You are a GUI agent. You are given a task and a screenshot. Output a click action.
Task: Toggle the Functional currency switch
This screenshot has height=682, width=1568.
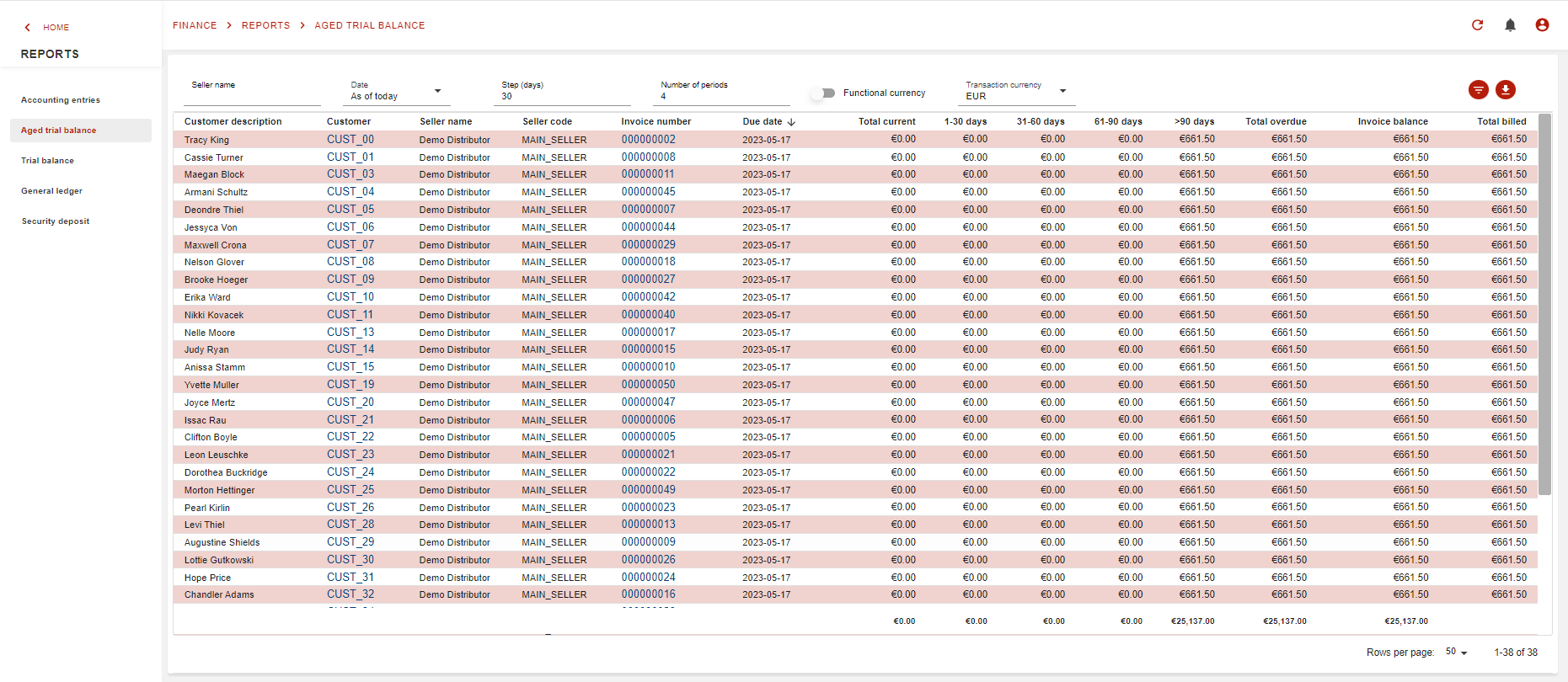(823, 93)
